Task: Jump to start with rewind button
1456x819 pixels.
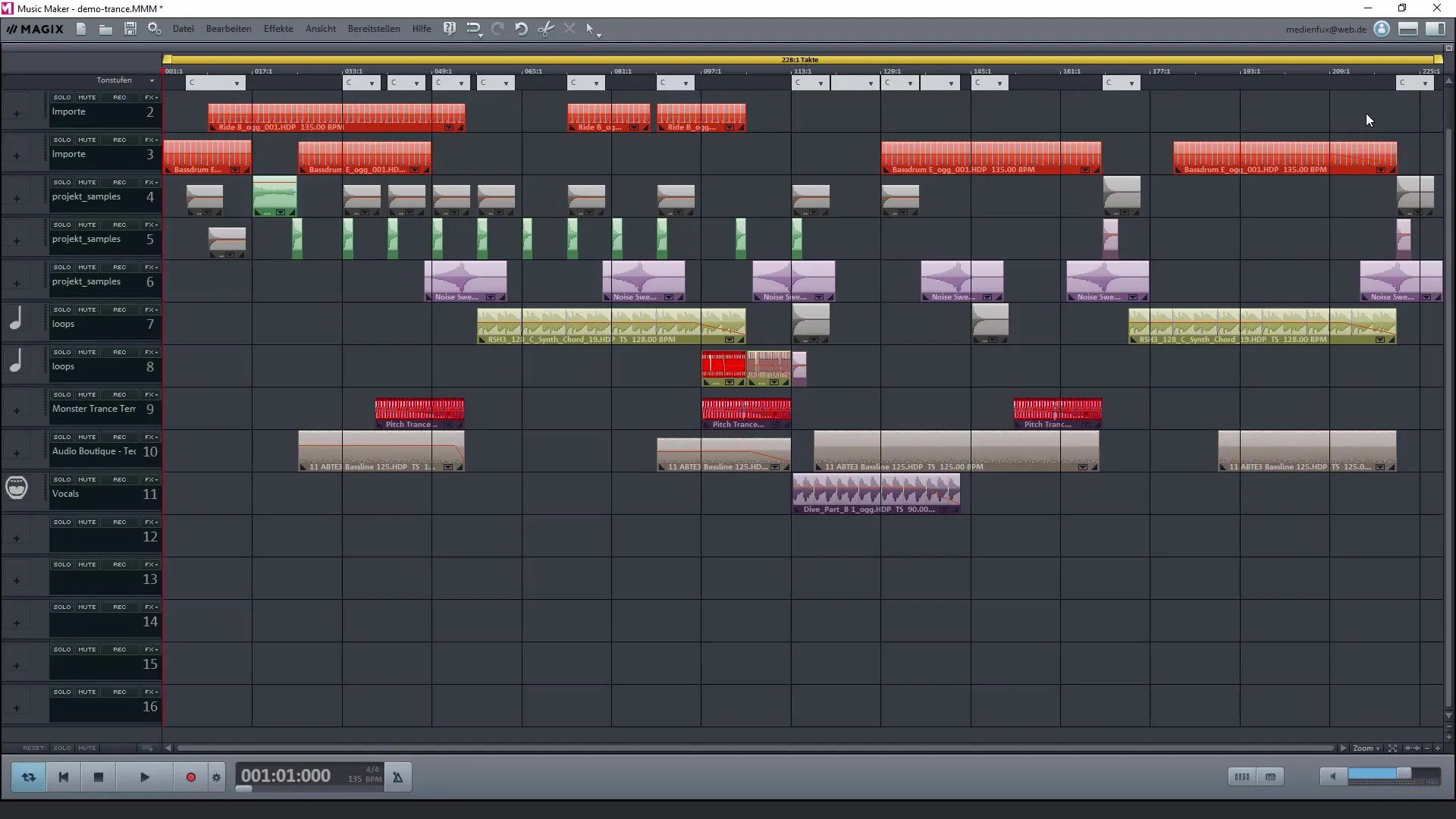Action: click(x=64, y=777)
